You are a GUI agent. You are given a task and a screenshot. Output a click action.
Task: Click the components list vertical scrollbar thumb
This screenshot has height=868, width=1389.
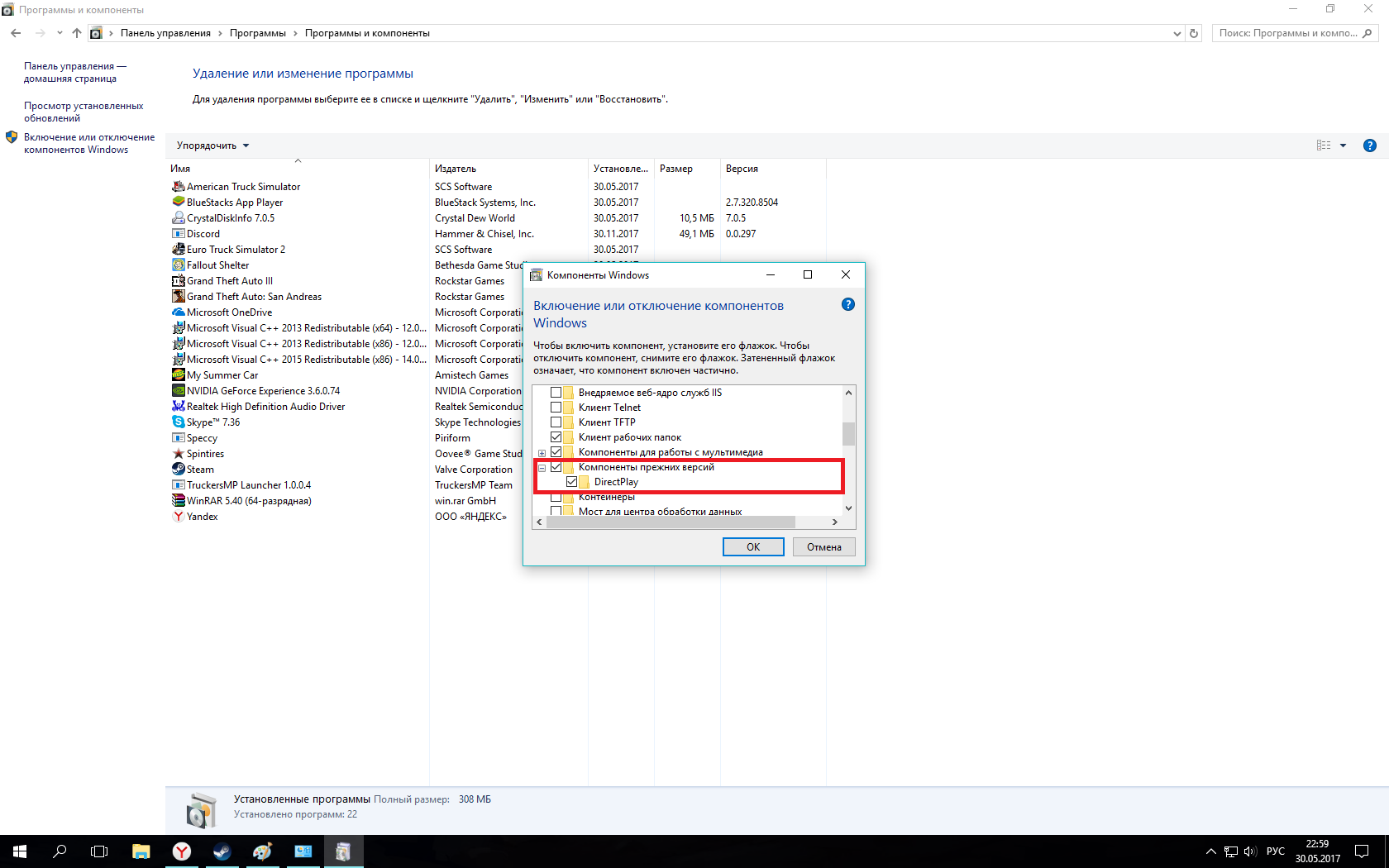click(848, 433)
